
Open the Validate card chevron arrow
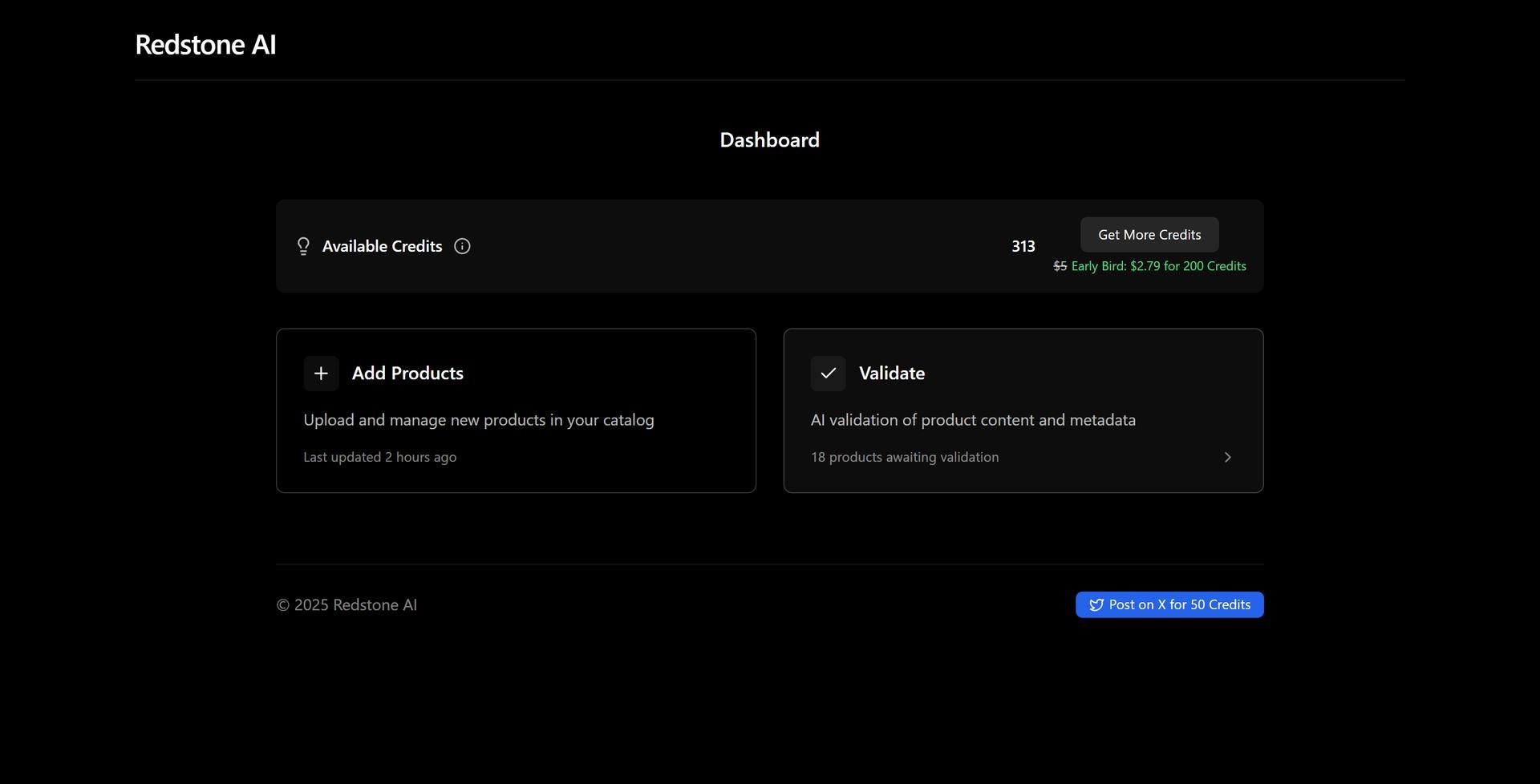(x=1227, y=457)
